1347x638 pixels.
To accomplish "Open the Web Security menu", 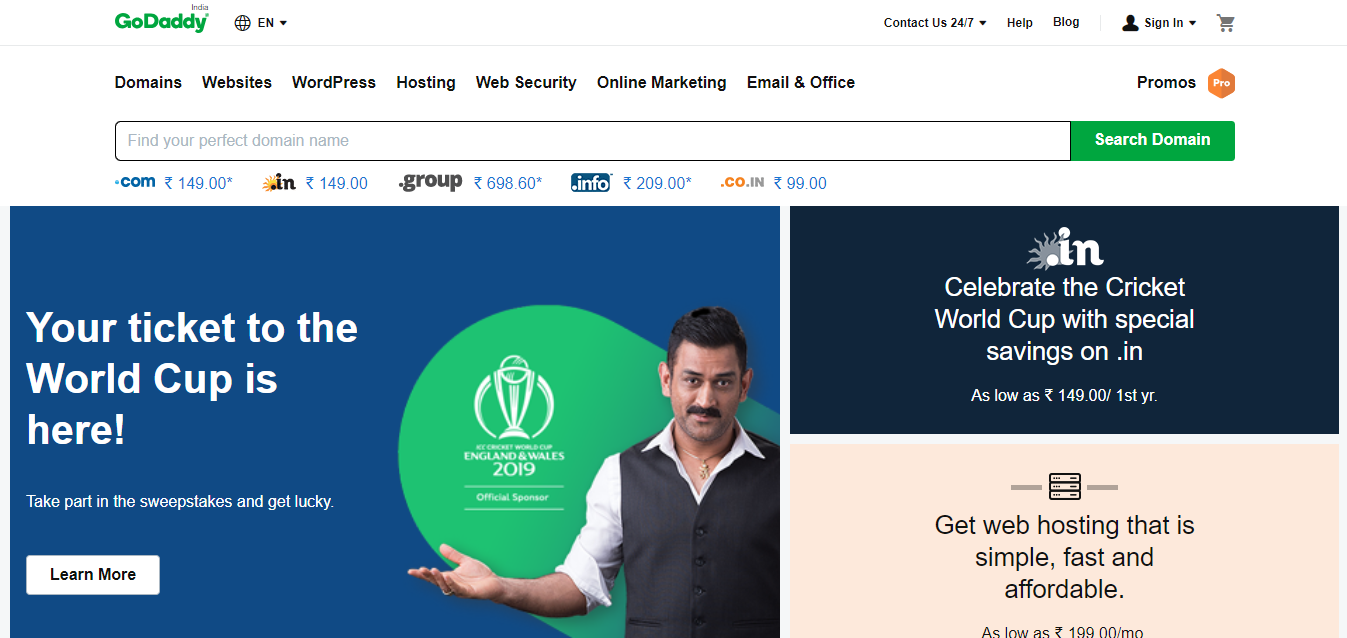I will (x=525, y=82).
